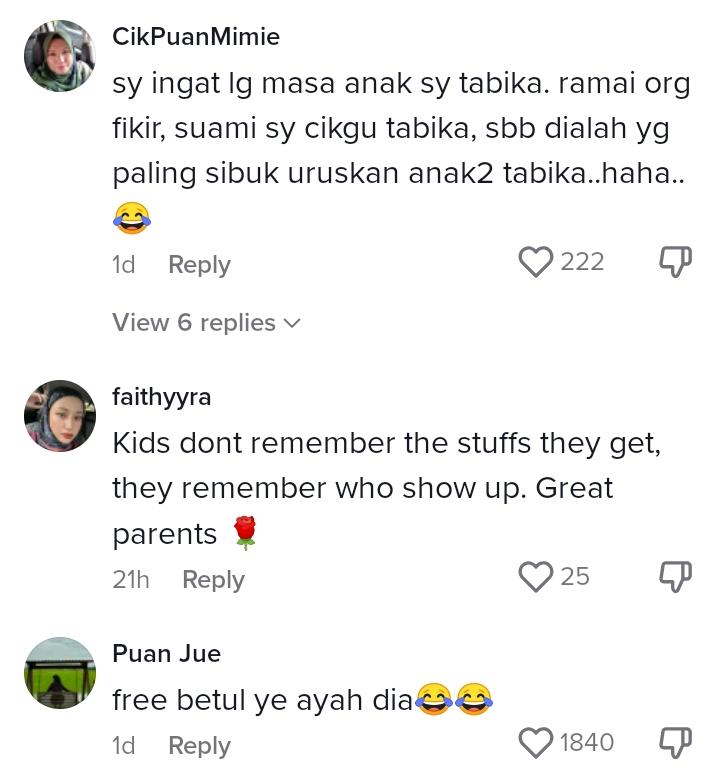Click the 1840 like count

pyautogui.click(x=587, y=743)
